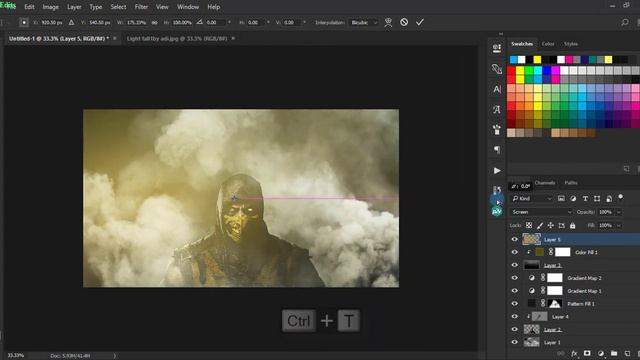Hide Layer 5 with its eye icon
Viewport: 640px width, 360px height.
(515, 240)
